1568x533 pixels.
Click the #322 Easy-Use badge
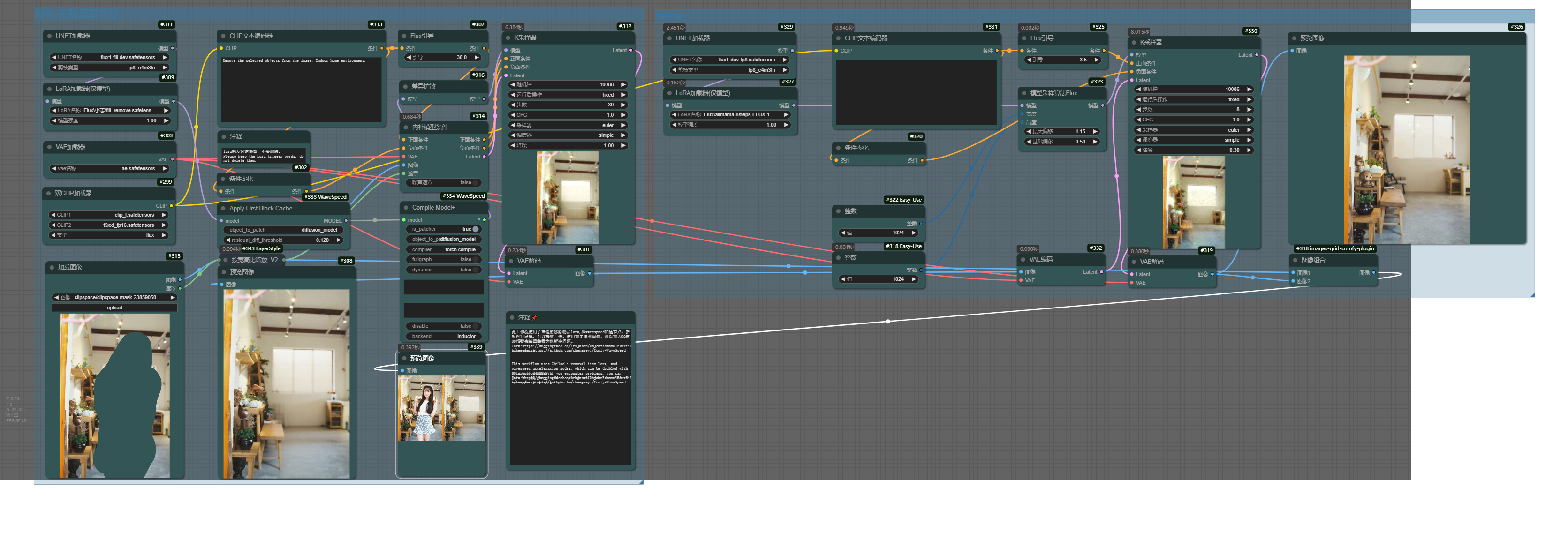coord(904,200)
